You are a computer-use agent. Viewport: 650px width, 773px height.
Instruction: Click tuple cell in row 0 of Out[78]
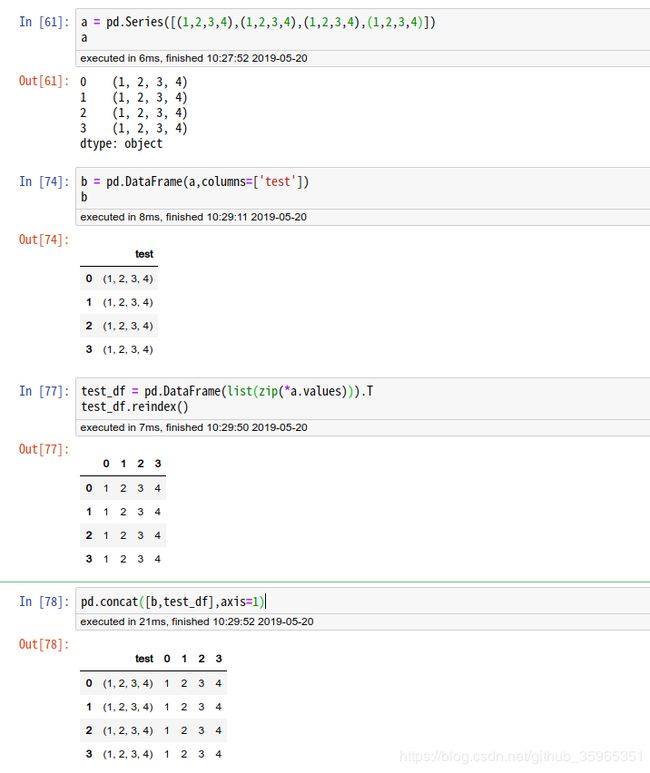pos(128,683)
